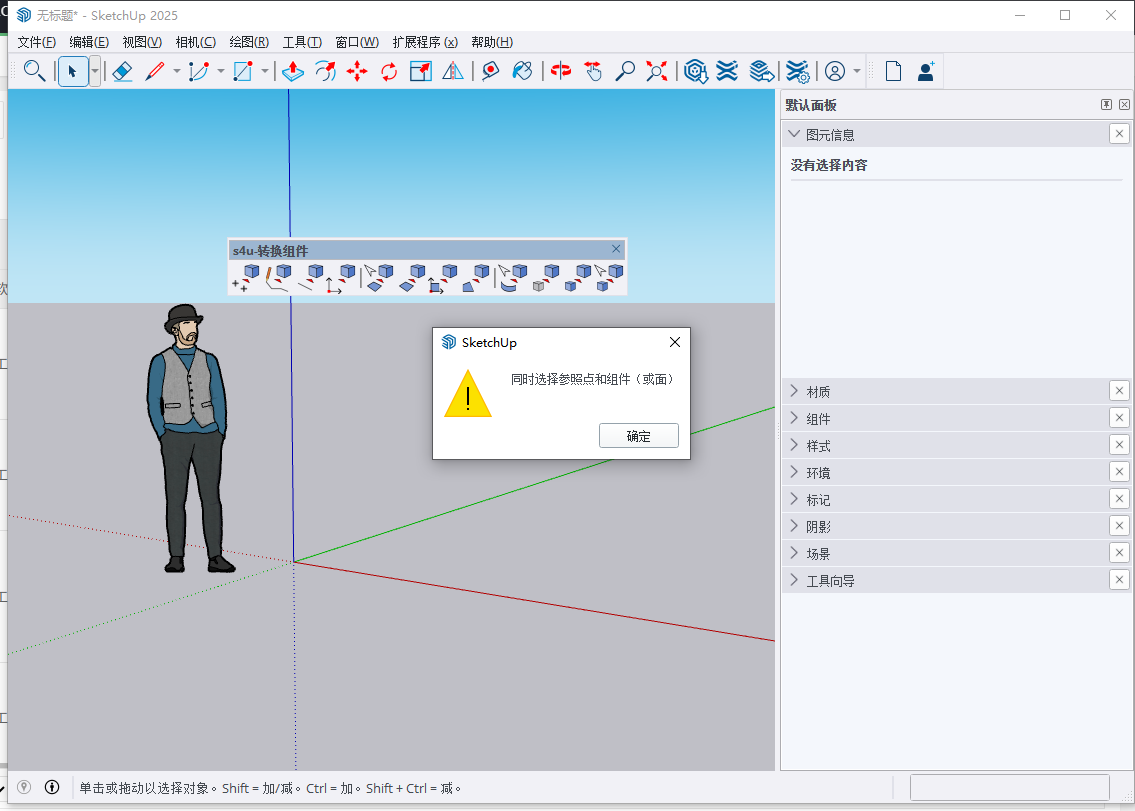1135x811 pixels.
Task: Select the Tape Measure tool
Action: pos(490,71)
